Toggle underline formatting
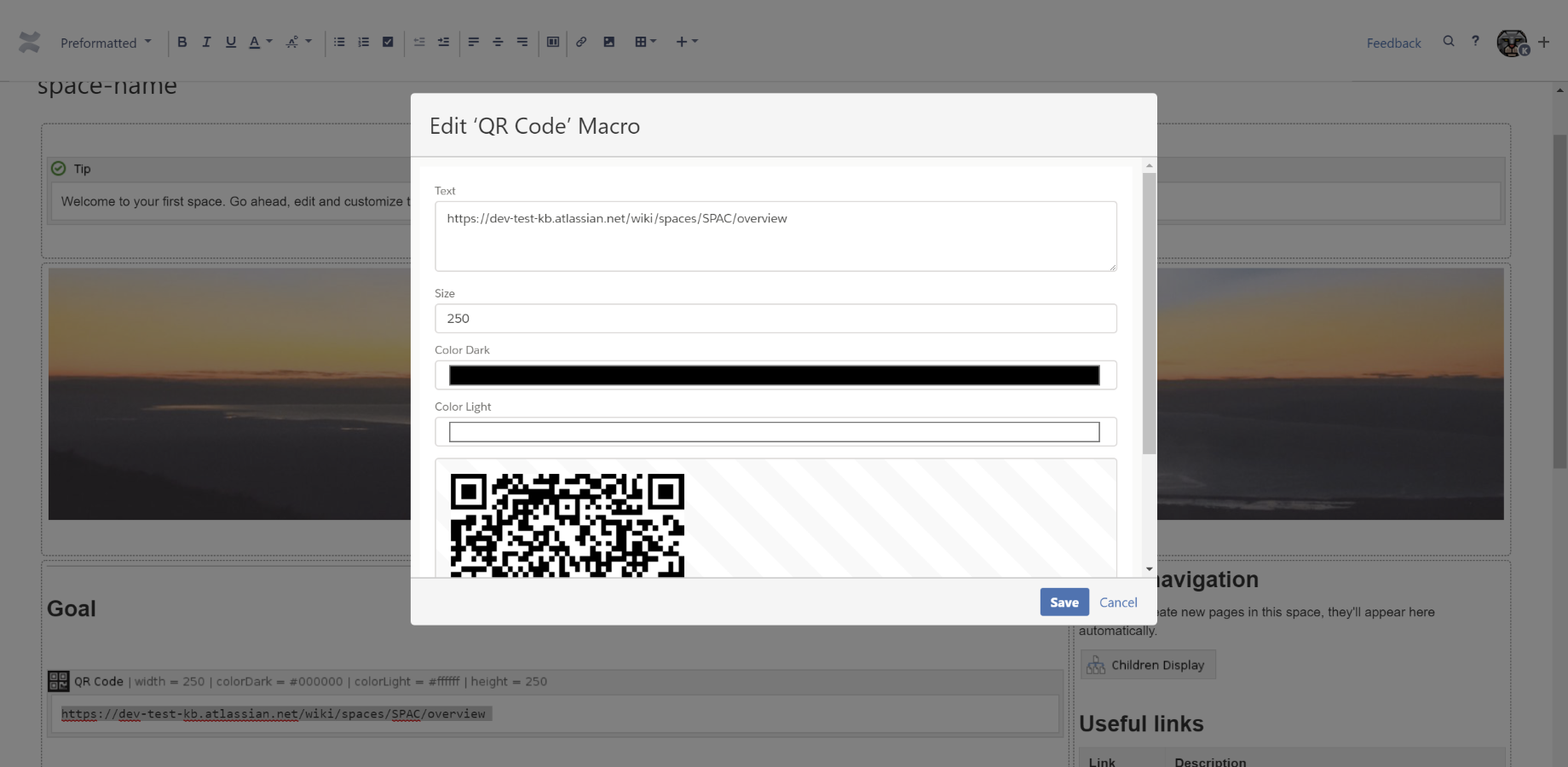 tap(230, 42)
